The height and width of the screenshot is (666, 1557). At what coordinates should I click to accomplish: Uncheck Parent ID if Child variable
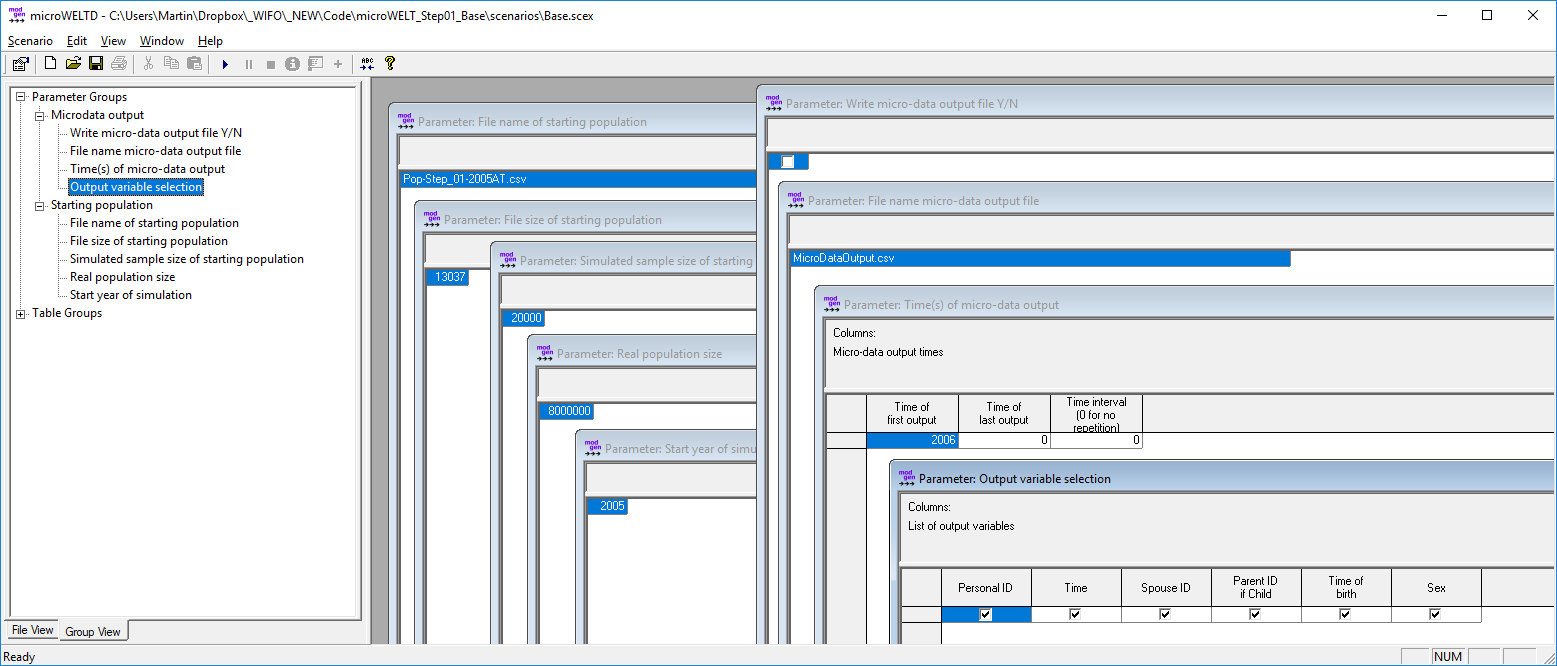click(1255, 615)
